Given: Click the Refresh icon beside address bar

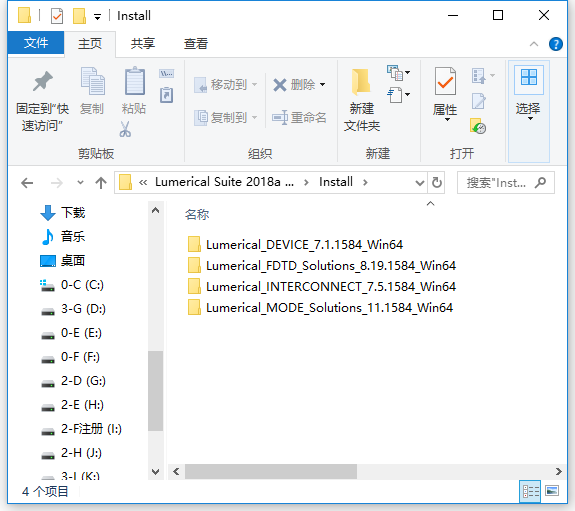Looking at the screenshot, I should [x=436, y=182].
